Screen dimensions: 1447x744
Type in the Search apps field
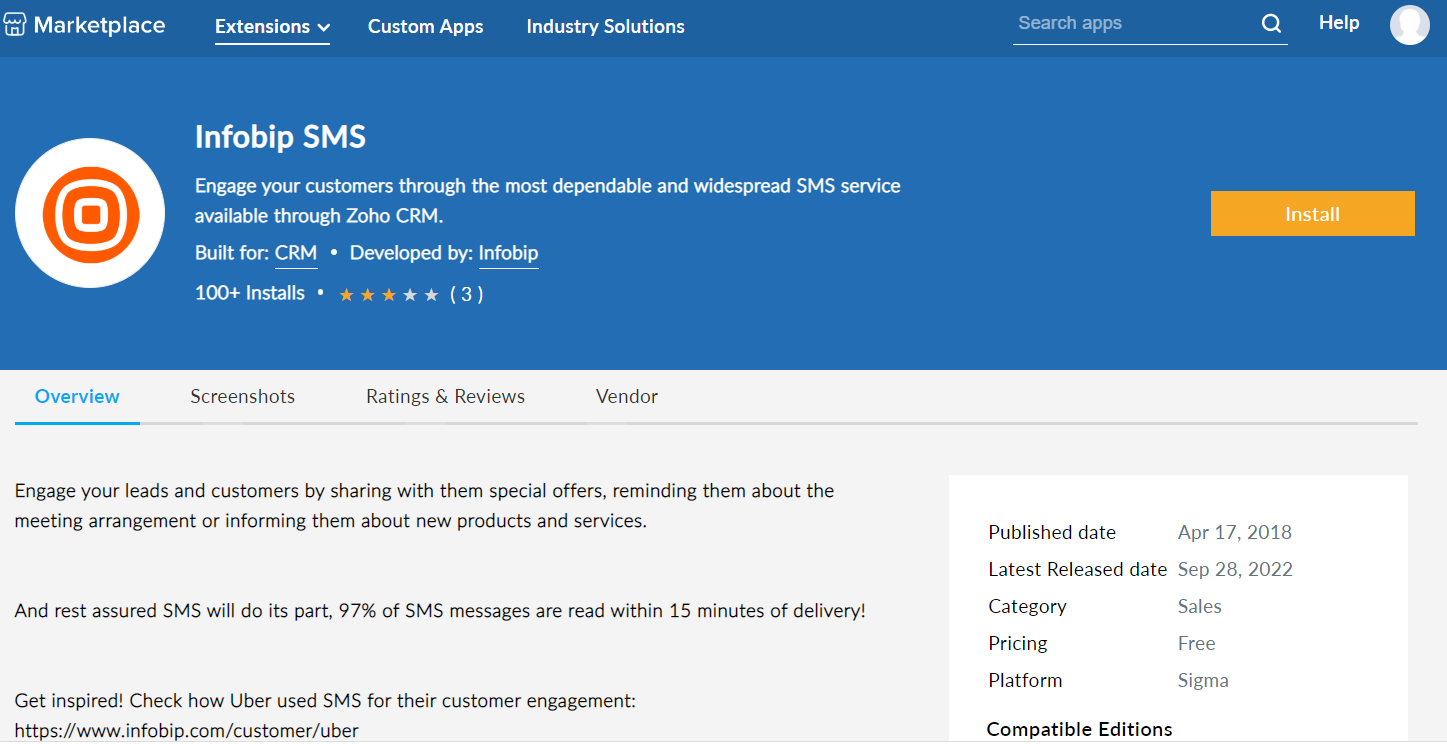click(1130, 24)
